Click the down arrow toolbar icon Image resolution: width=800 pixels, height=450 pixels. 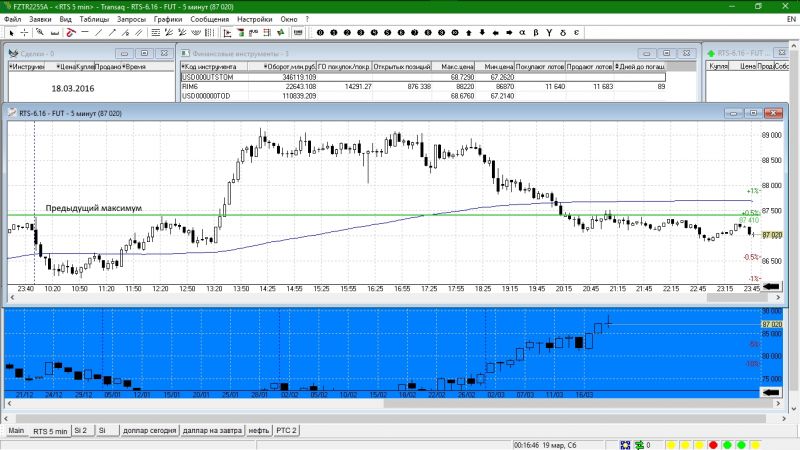pos(482,33)
